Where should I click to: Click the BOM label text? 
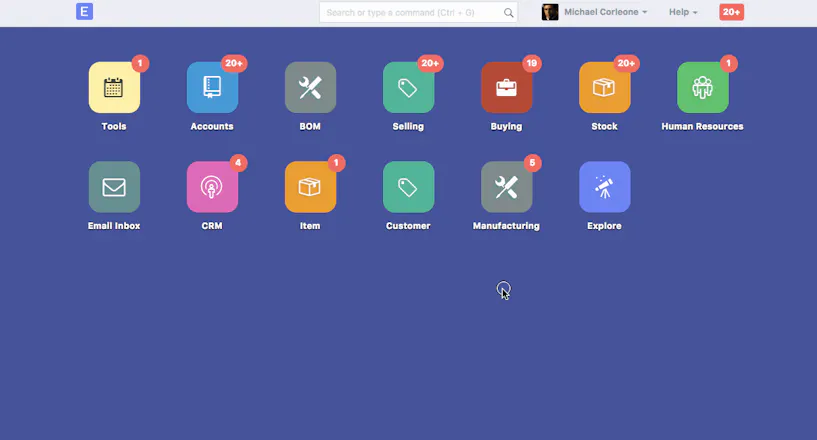pyautogui.click(x=310, y=126)
